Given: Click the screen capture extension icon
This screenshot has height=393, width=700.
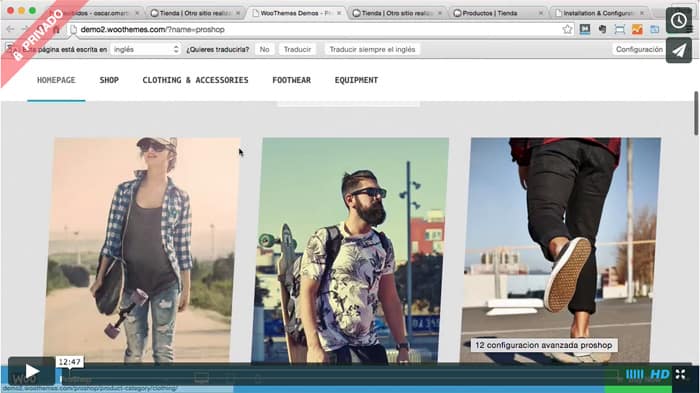Looking at the screenshot, I should pos(620,29).
